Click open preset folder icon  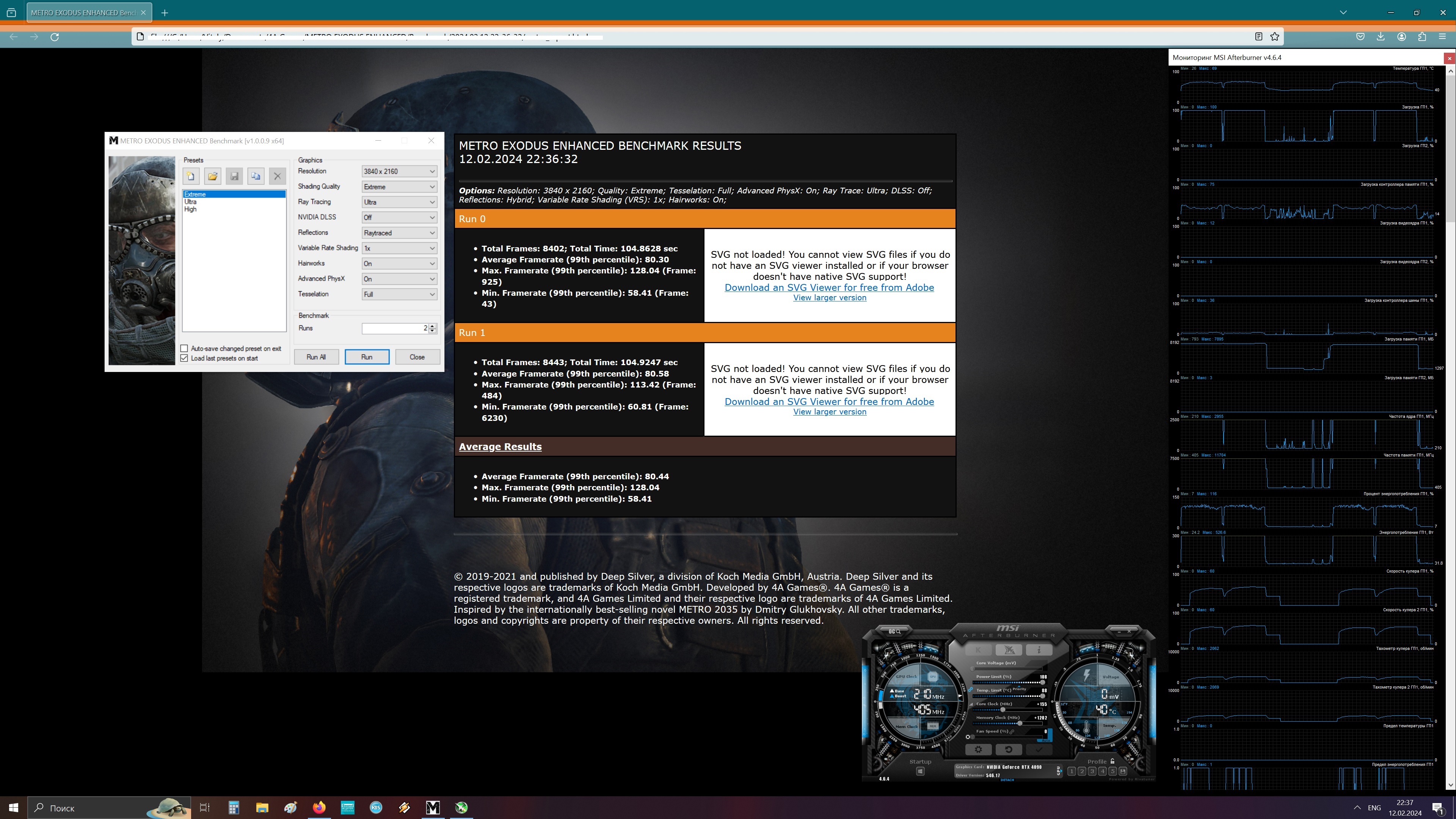point(212,176)
